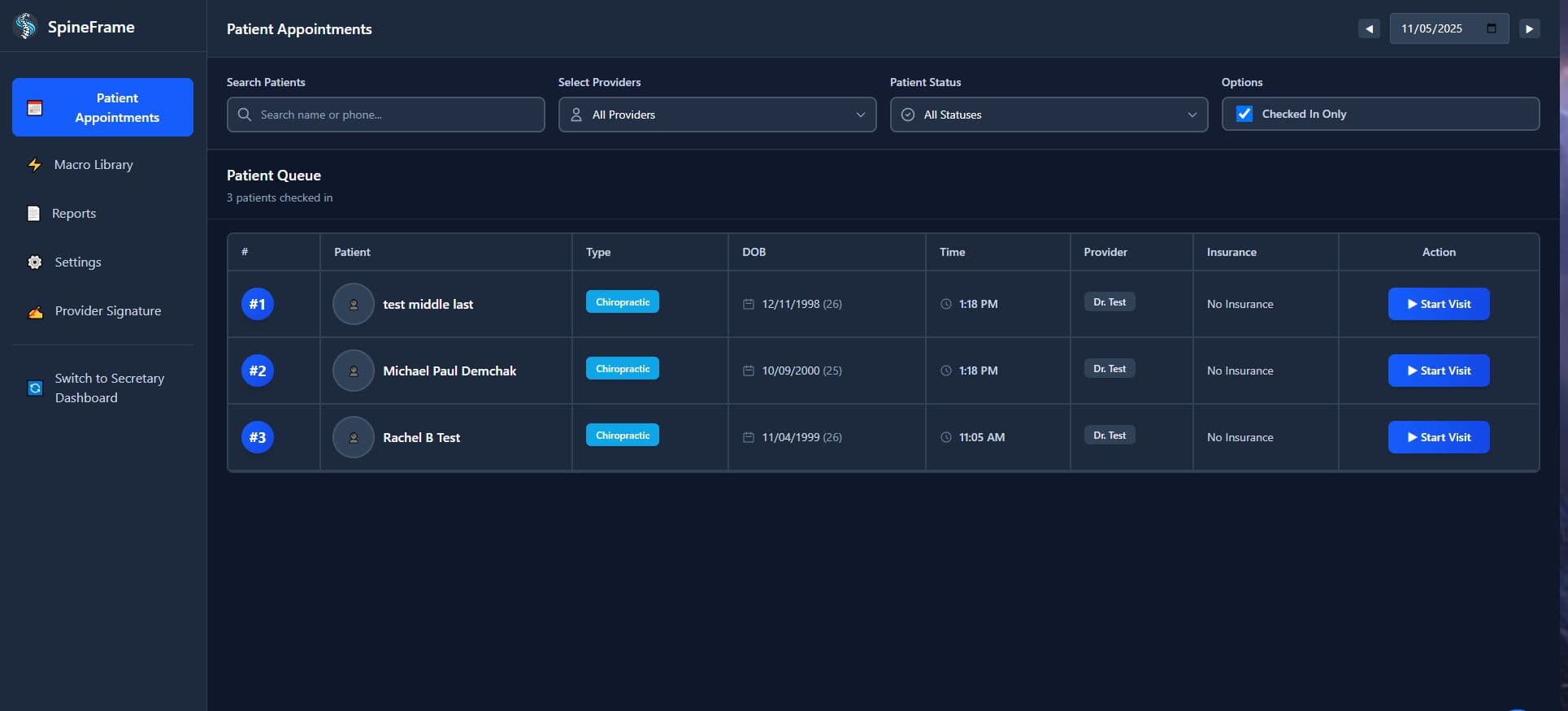Click the Chiropractic tag for patient #2
The width and height of the screenshot is (1568, 711).
coord(622,369)
